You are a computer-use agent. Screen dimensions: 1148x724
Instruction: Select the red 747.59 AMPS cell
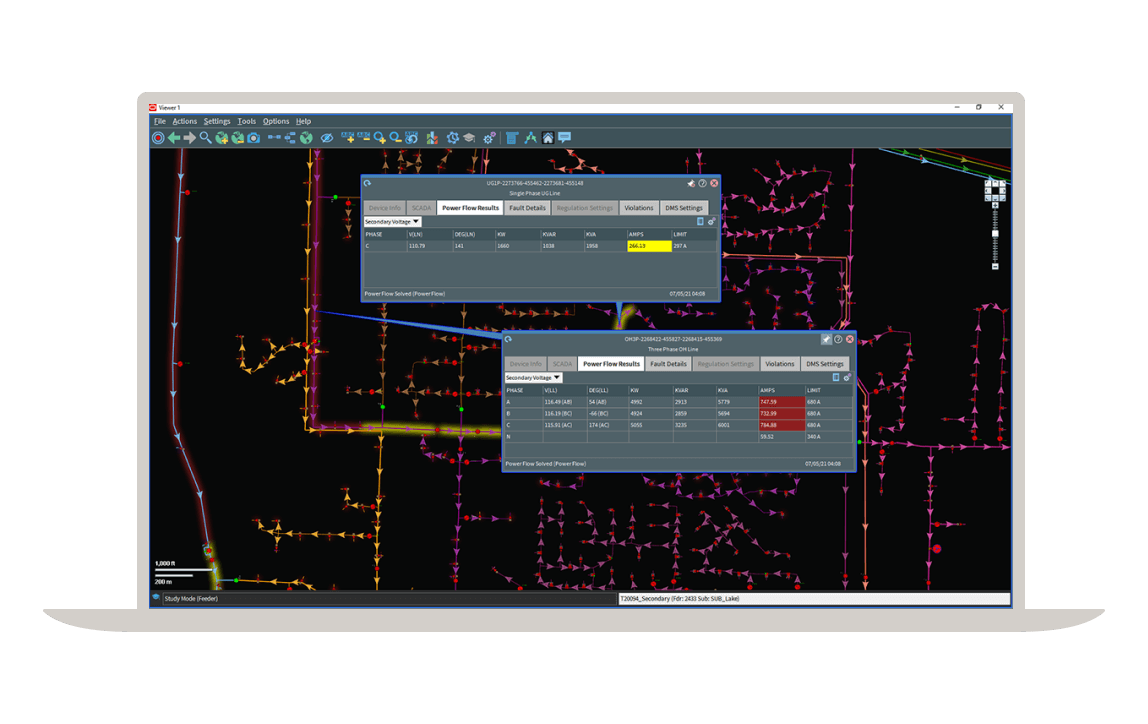[782, 402]
